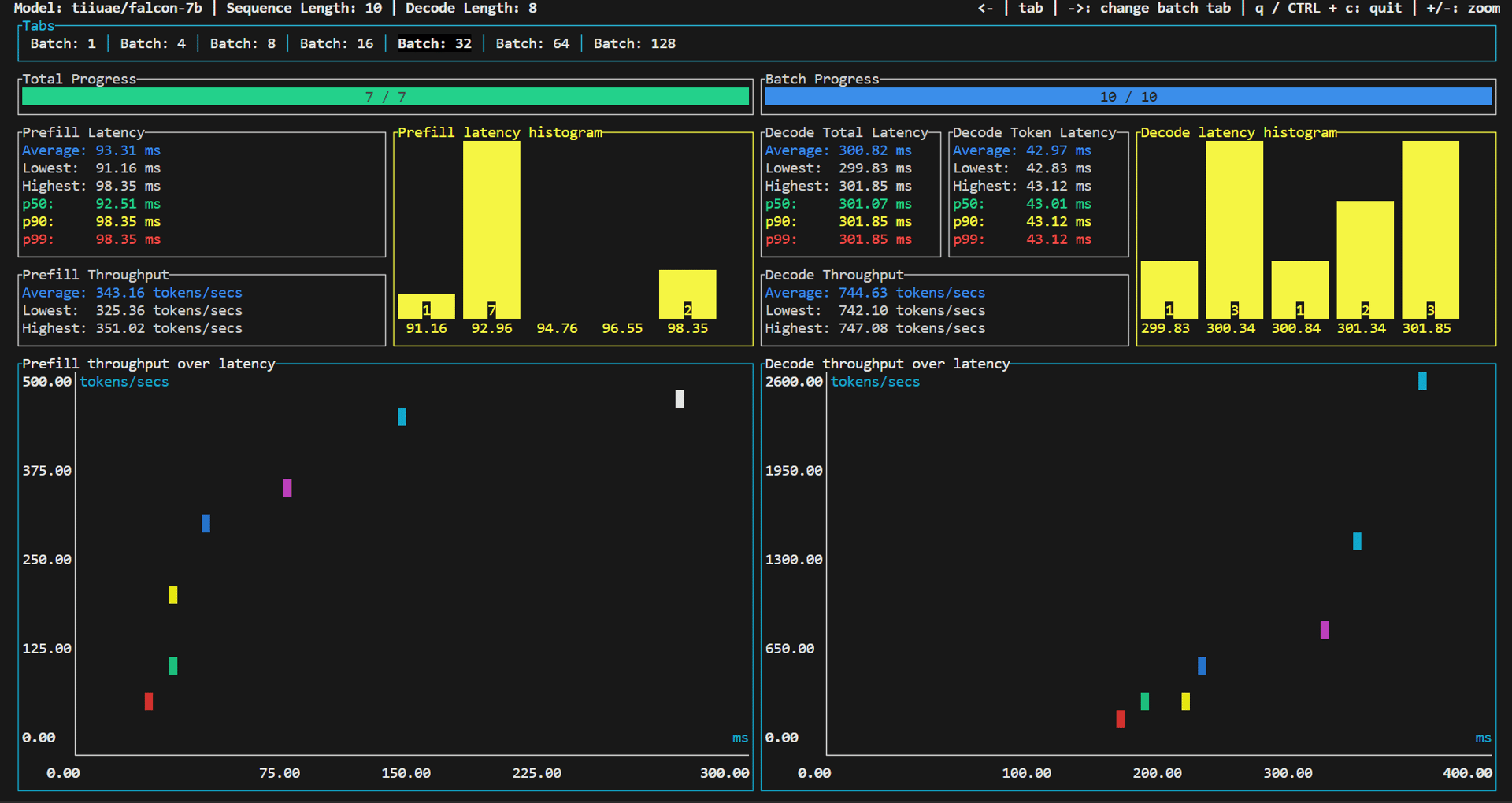Click Prefill Latency p50 92.51 ms

(x=91, y=204)
